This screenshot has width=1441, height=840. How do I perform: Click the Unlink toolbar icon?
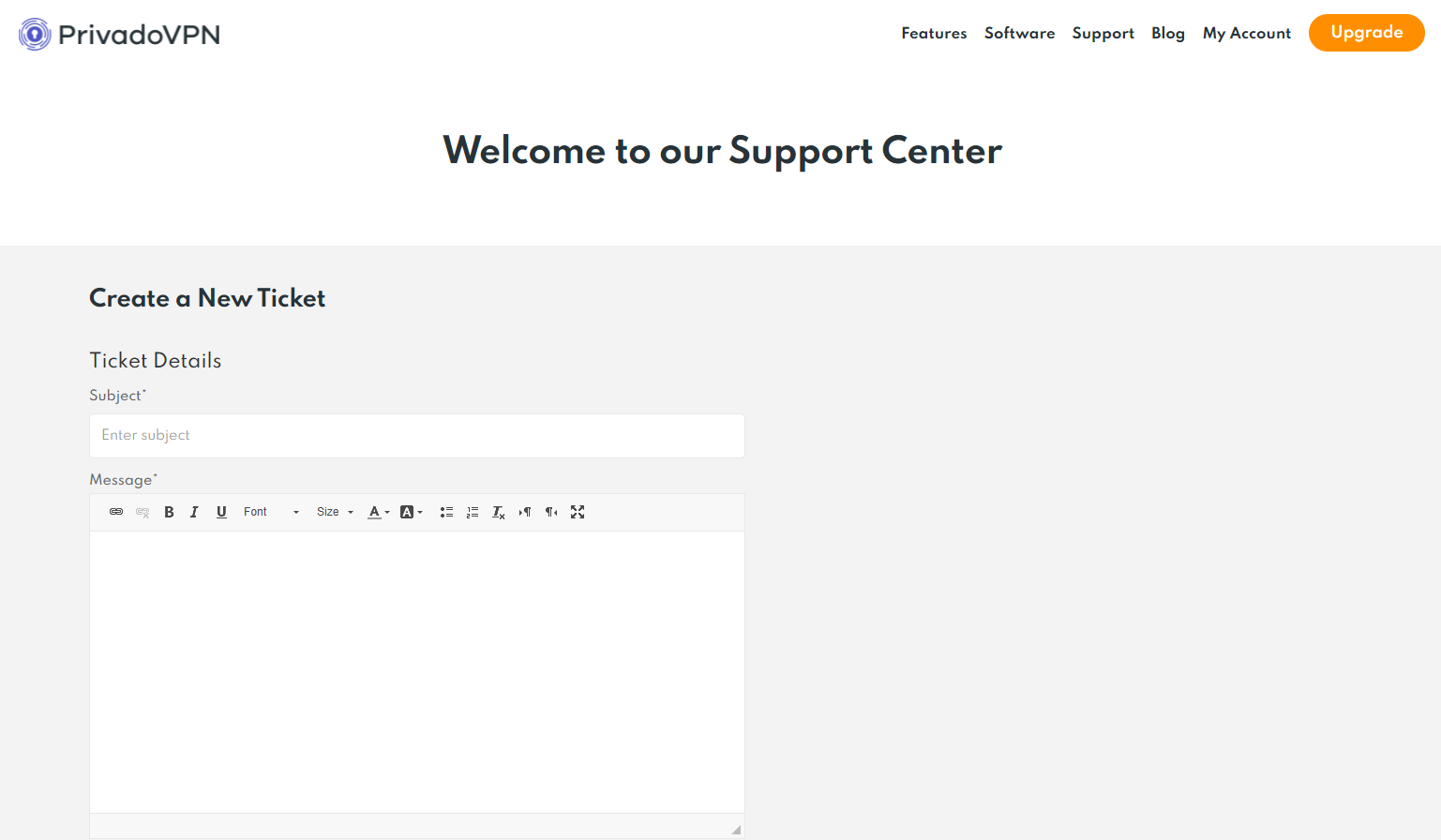click(x=143, y=512)
